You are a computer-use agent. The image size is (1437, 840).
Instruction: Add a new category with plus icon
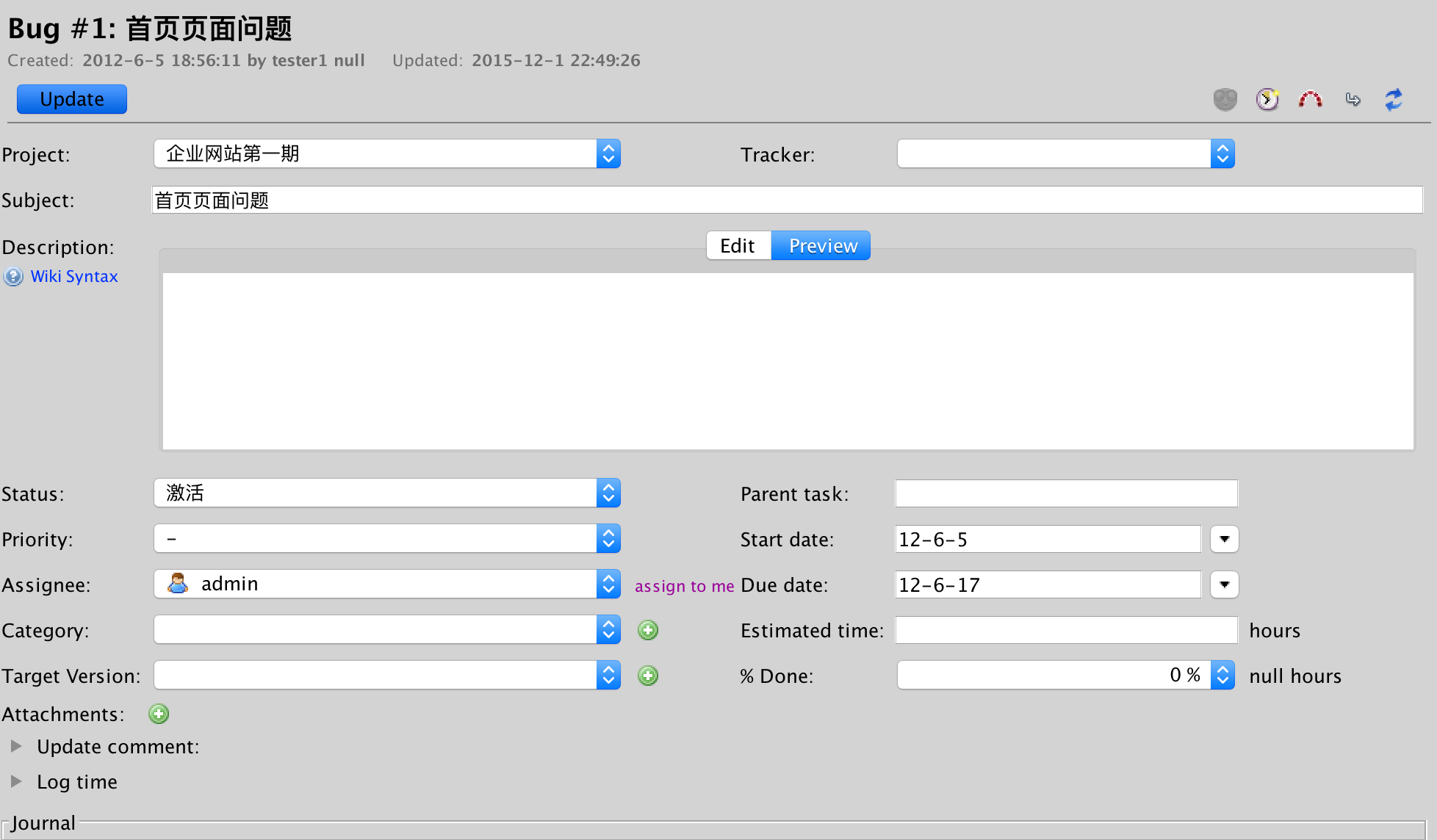[648, 630]
